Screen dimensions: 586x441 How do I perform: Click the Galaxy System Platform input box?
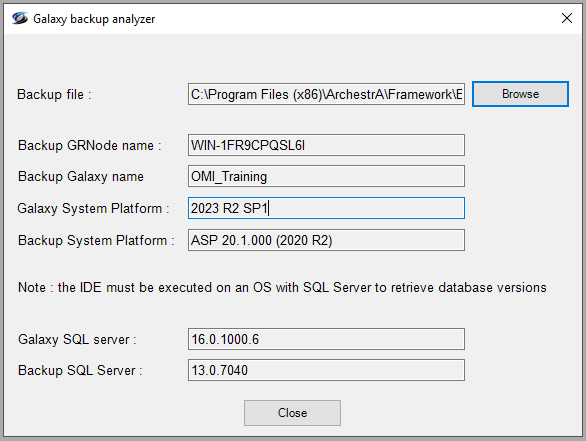[326, 208]
